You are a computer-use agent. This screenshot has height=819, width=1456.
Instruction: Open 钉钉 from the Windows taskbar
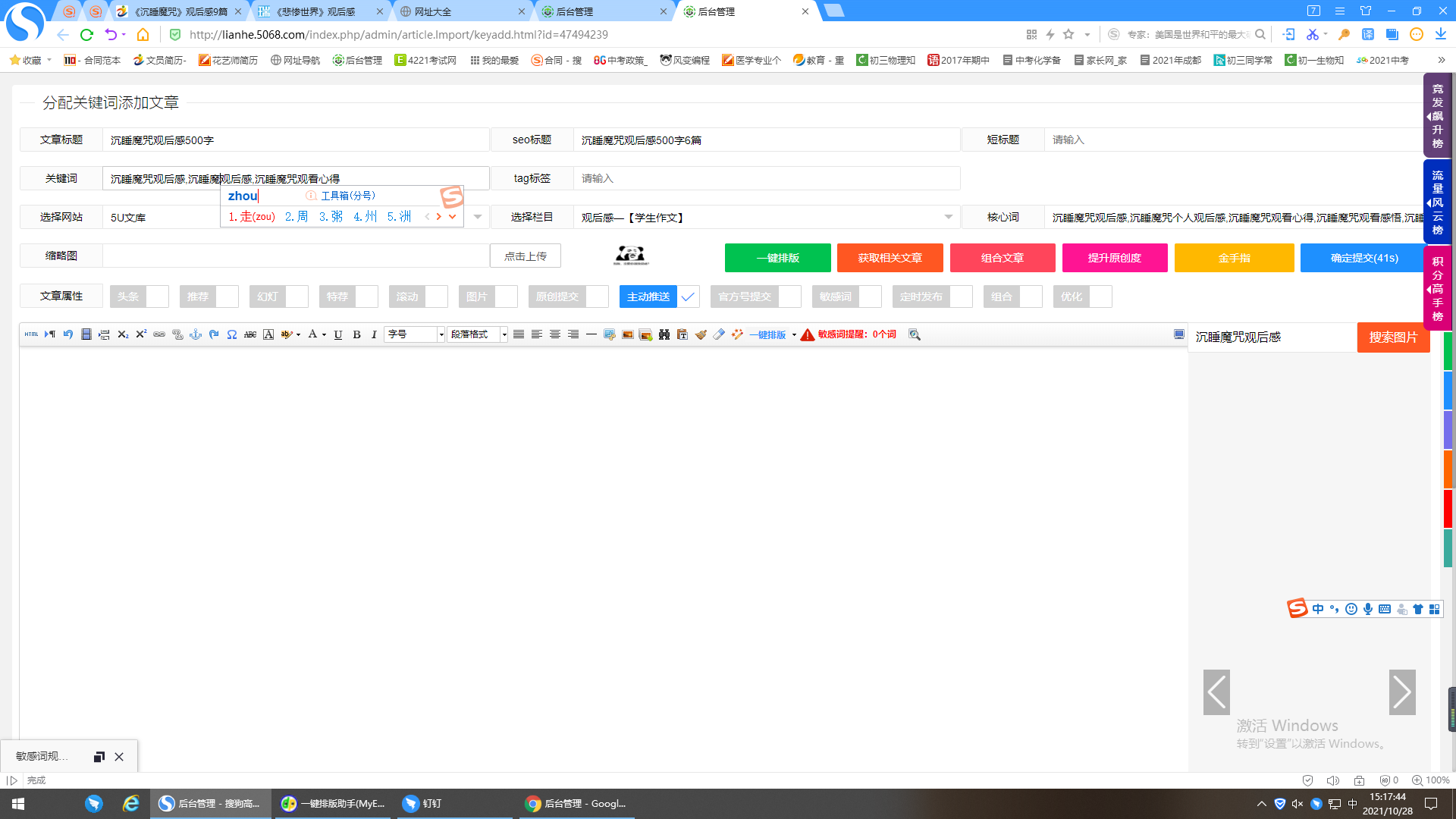453,804
